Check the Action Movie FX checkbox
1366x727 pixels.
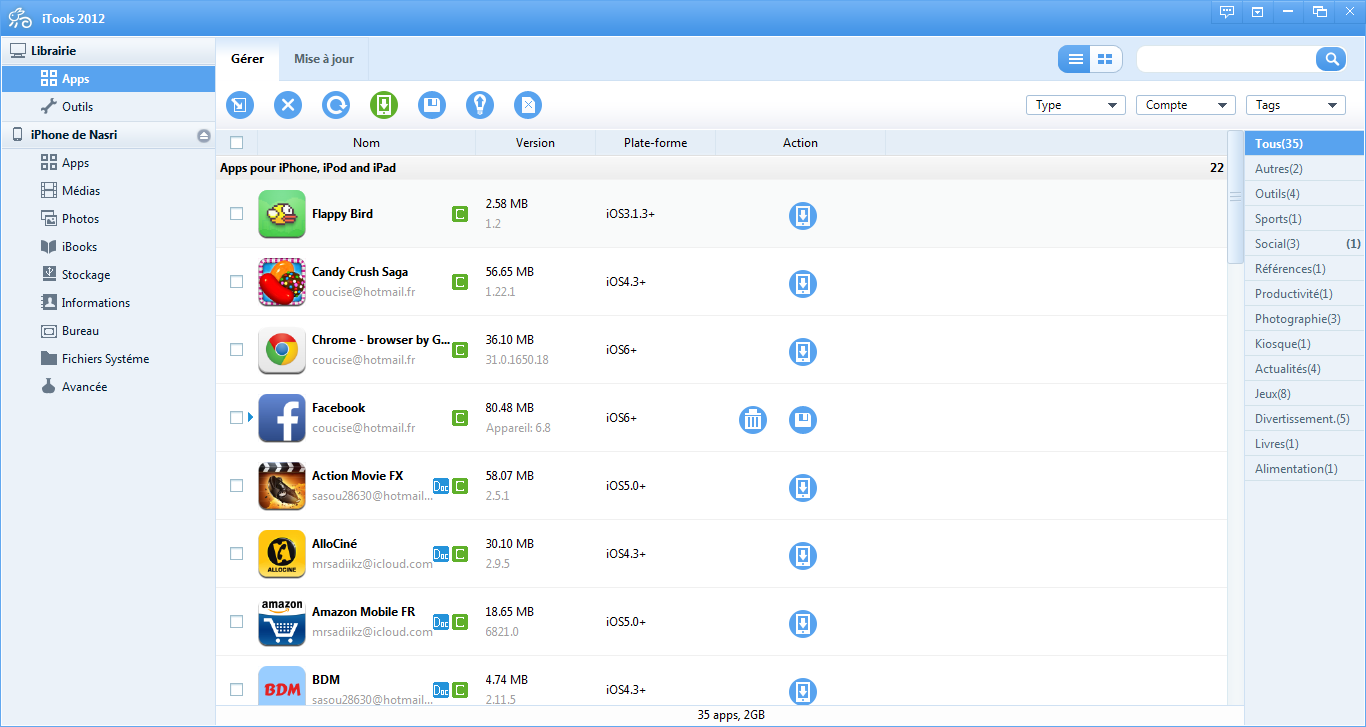(x=237, y=486)
